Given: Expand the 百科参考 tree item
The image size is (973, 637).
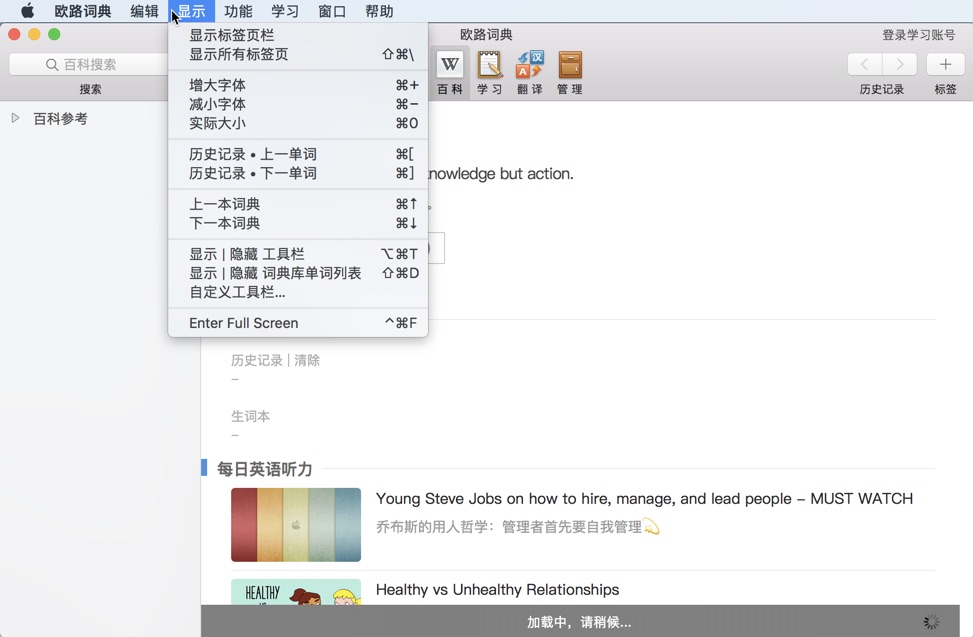Looking at the screenshot, I should [16, 118].
